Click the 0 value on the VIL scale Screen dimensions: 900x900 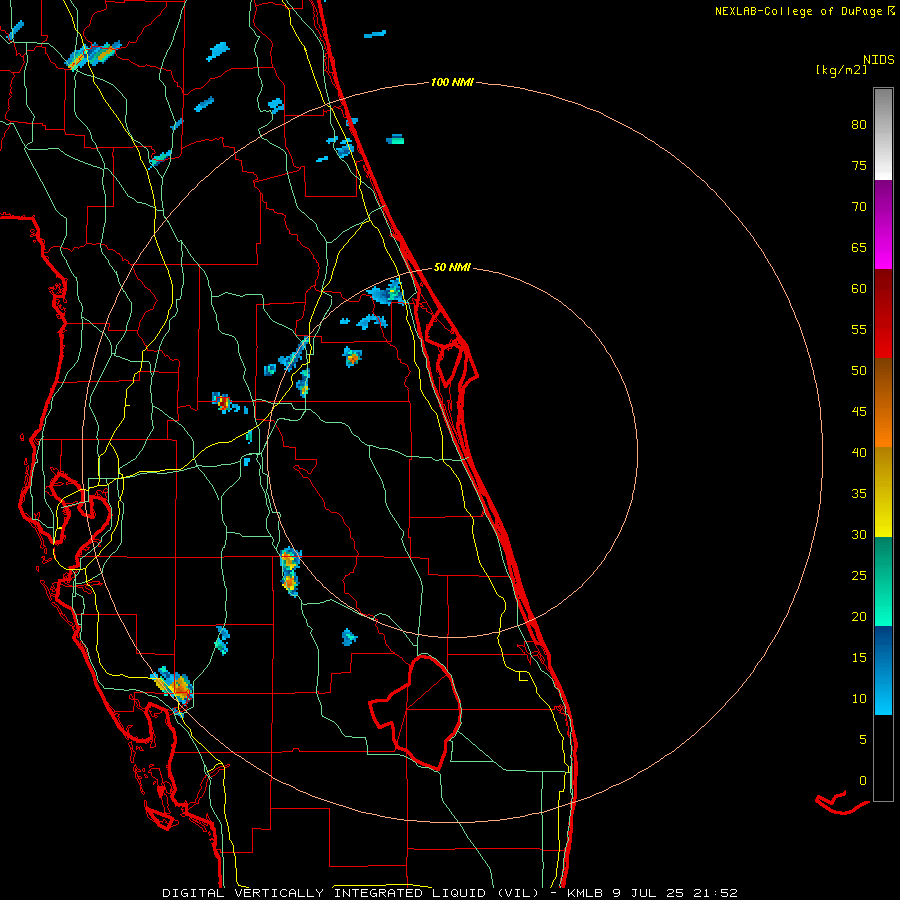point(863,781)
